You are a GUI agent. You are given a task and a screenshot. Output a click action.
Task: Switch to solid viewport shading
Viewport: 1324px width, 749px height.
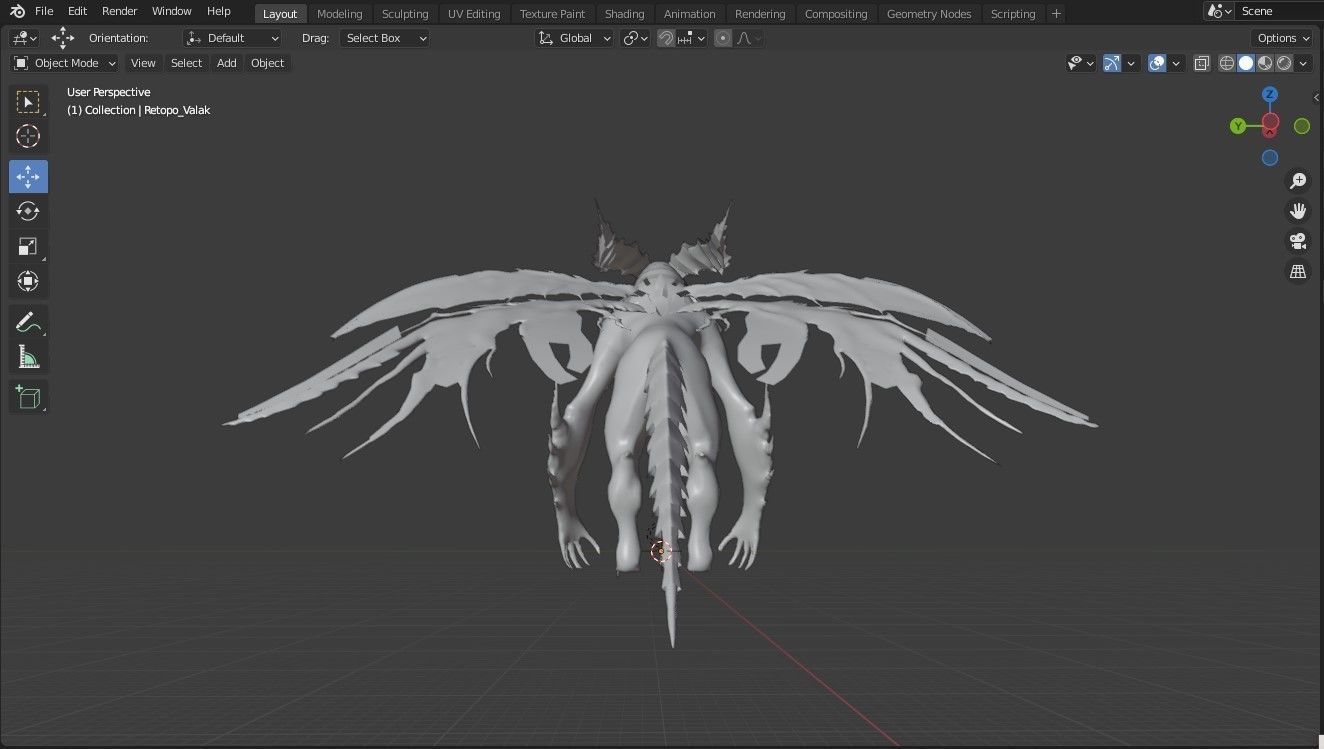coord(1246,63)
